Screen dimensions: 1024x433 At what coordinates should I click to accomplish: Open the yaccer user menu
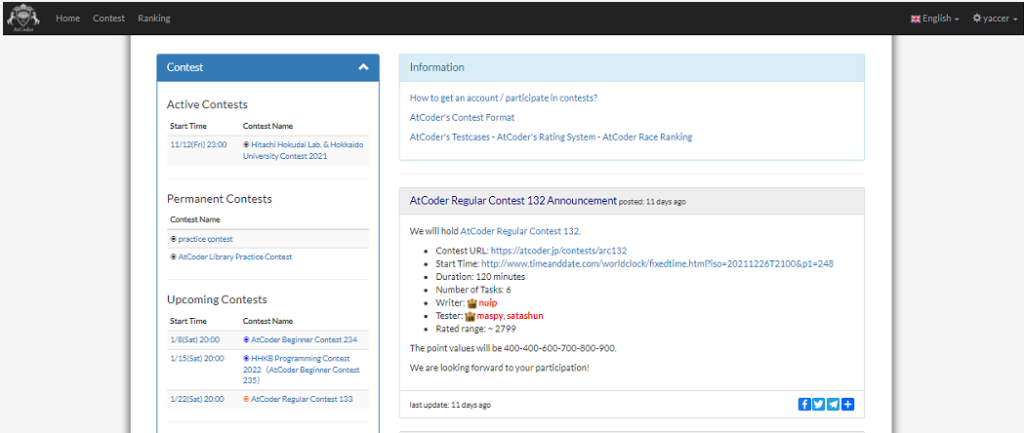[995, 18]
